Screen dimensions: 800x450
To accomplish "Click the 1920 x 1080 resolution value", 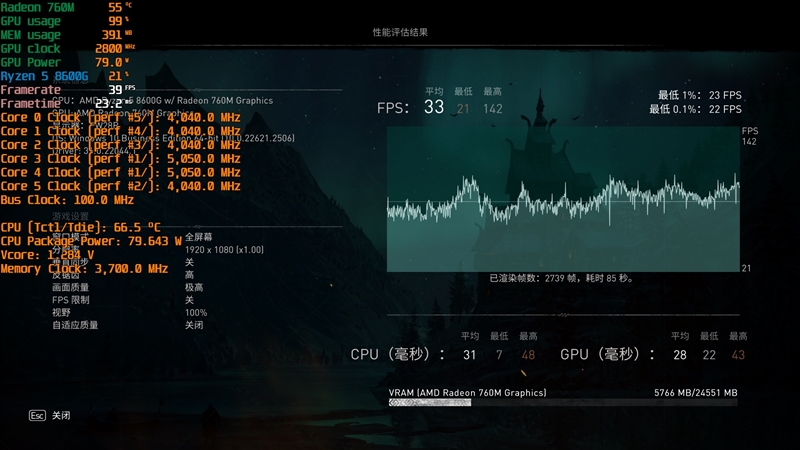I will click(224, 249).
